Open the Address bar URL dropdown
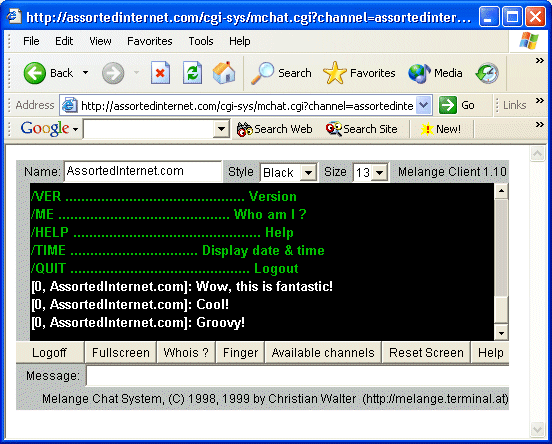Image resolution: width=552 pixels, height=444 pixels. pyautogui.click(x=424, y=105)
